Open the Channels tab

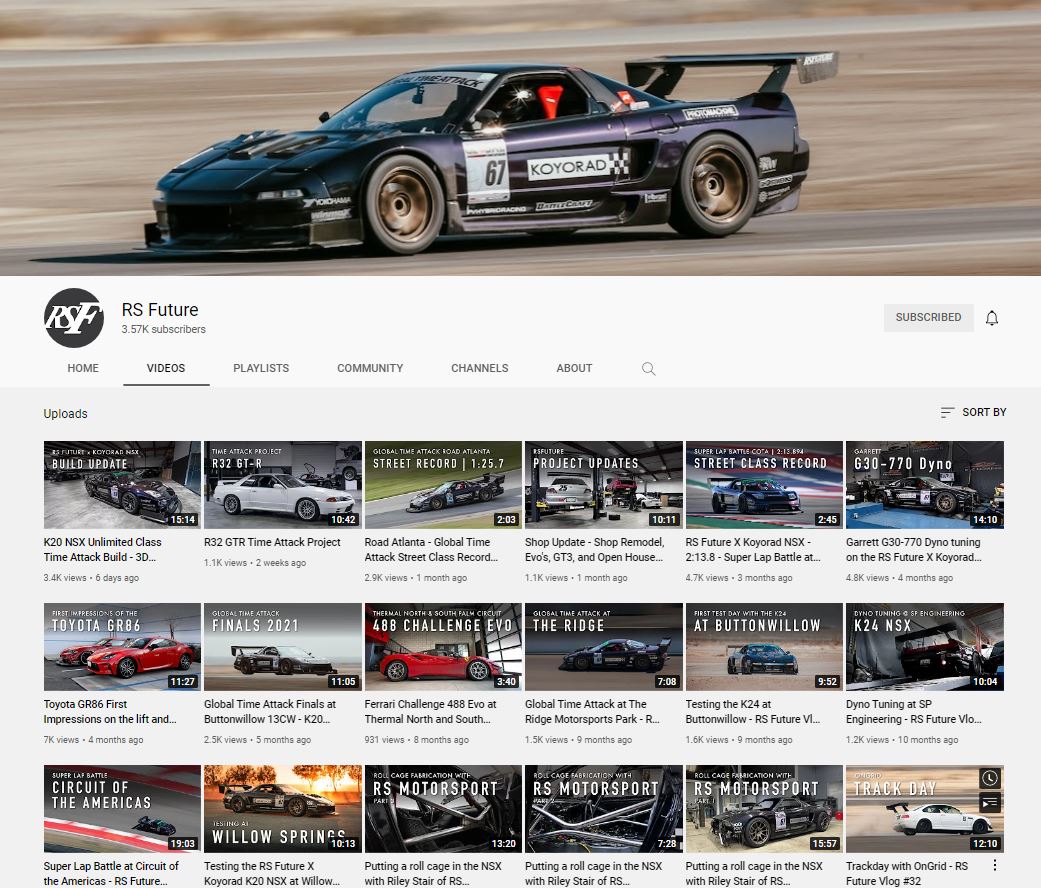479,368
